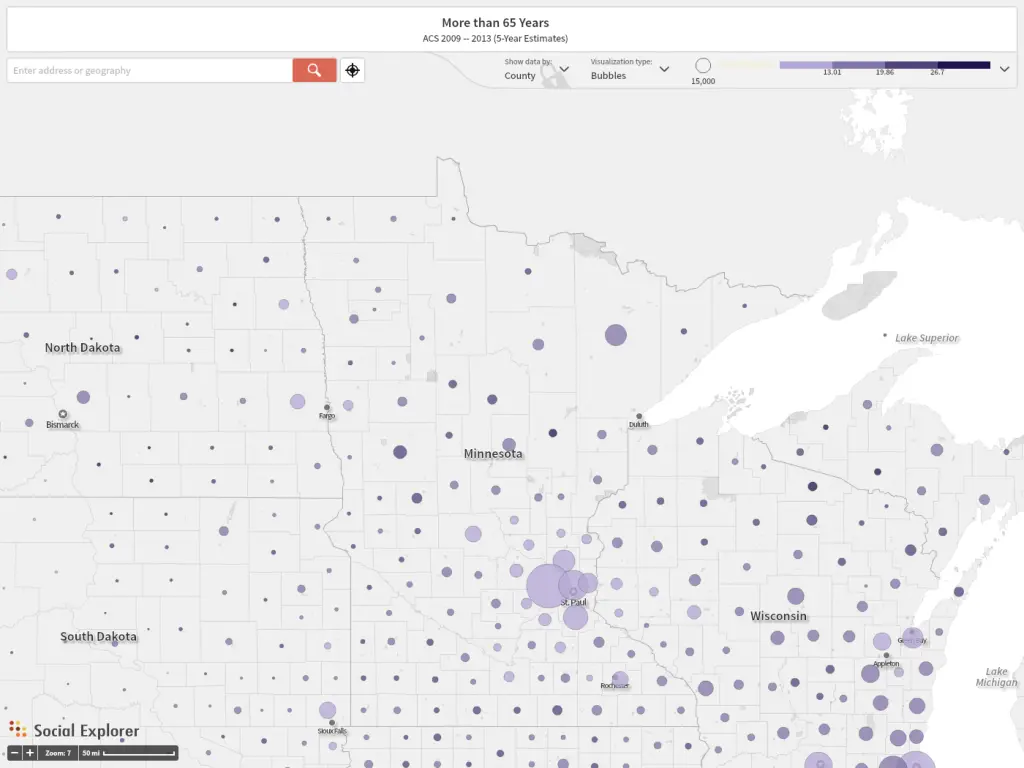Click the lightest purple legend swatch
Image resolution: width=1024 pixels, height=768 pixels.
point(805,65)
